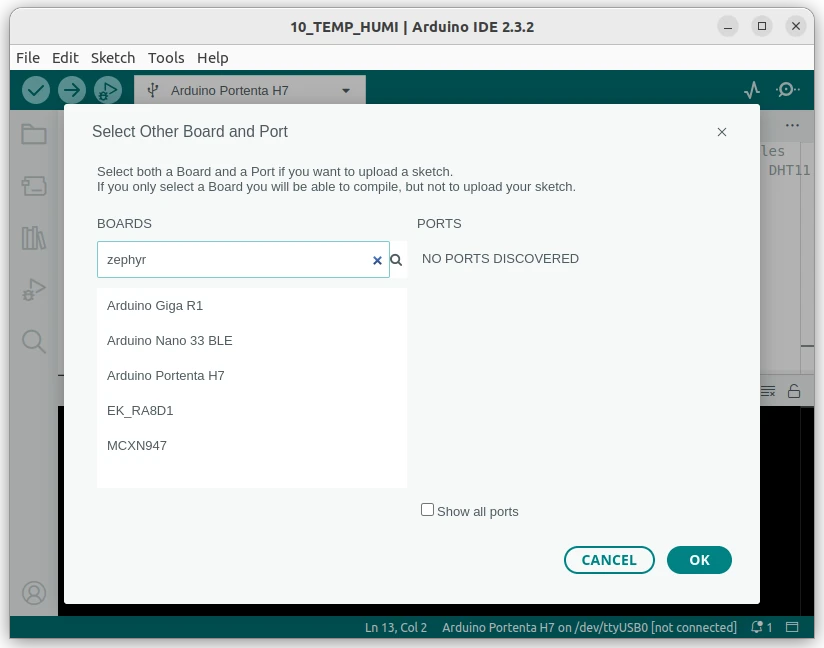Screen dimensions: 824x648
Task: Maximize the Arduino IDE window
Action: (x=762, y=26)
